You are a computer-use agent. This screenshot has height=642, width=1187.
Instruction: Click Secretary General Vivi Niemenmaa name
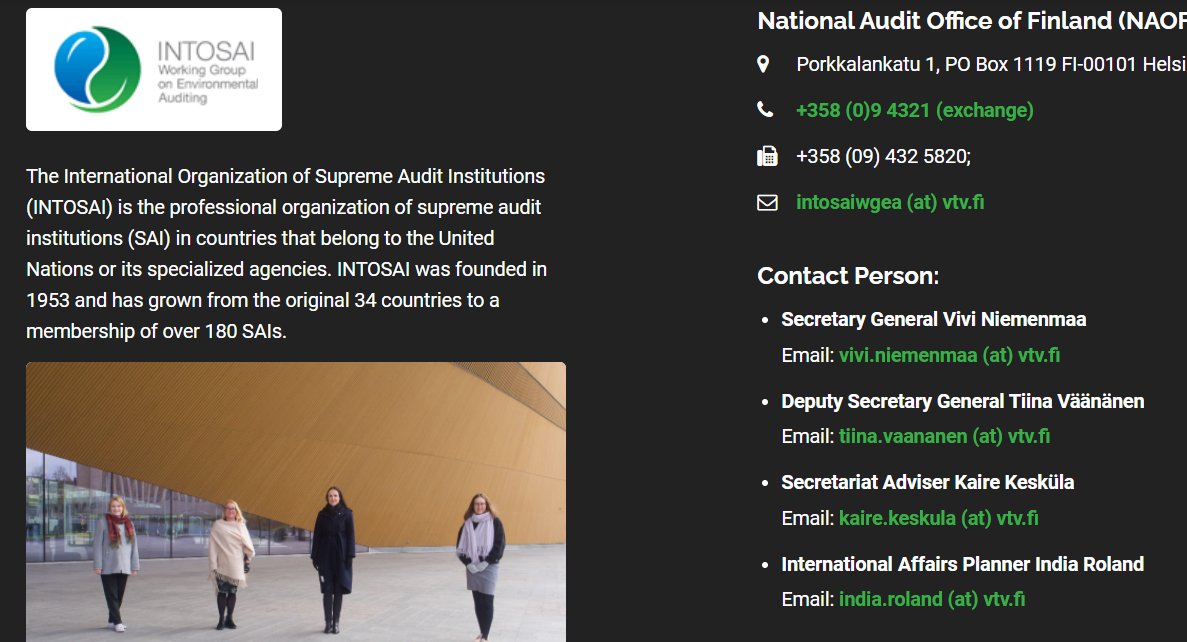click(x=933, y=319)
